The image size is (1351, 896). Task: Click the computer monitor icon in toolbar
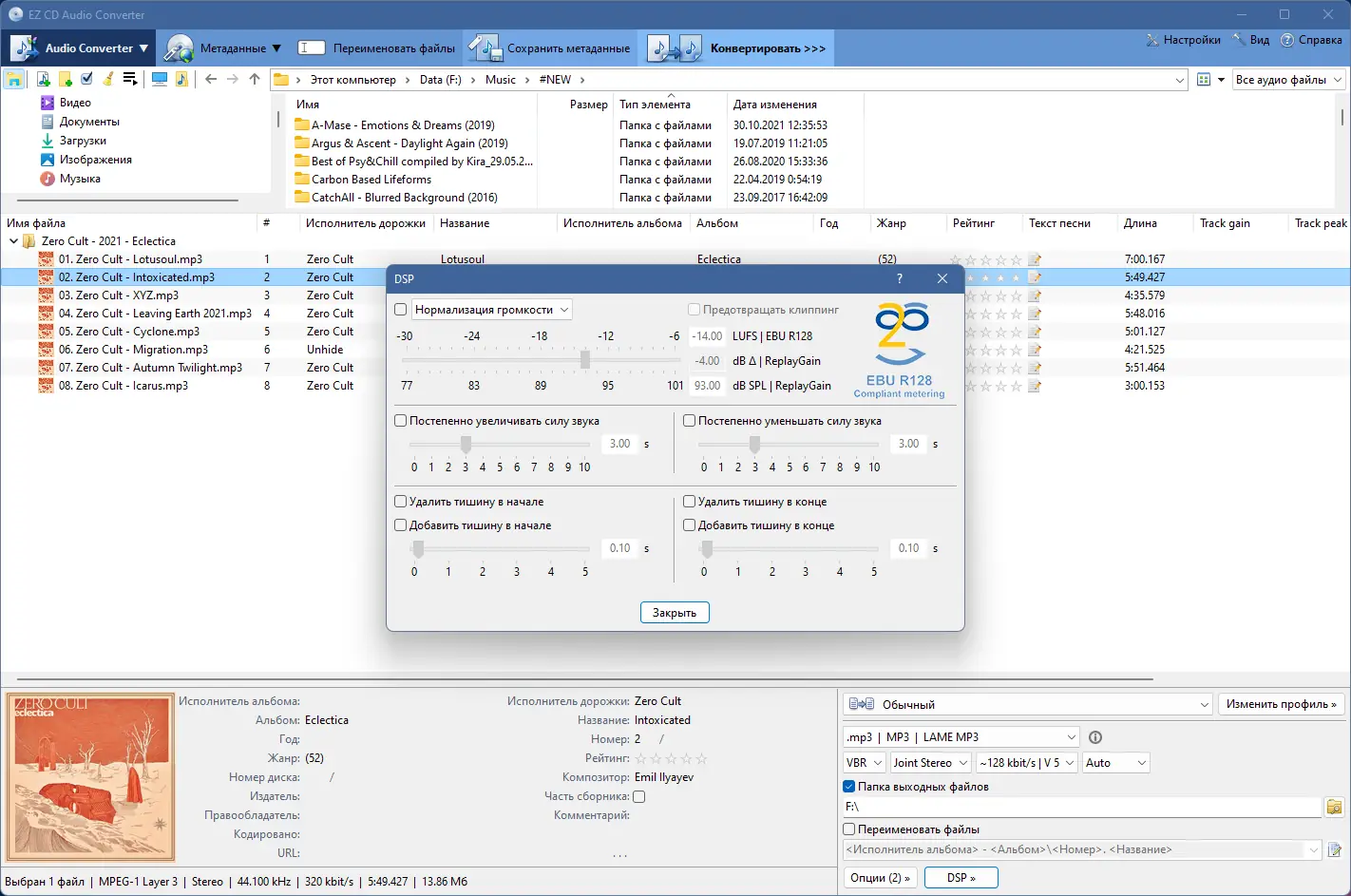pos(160,80)
